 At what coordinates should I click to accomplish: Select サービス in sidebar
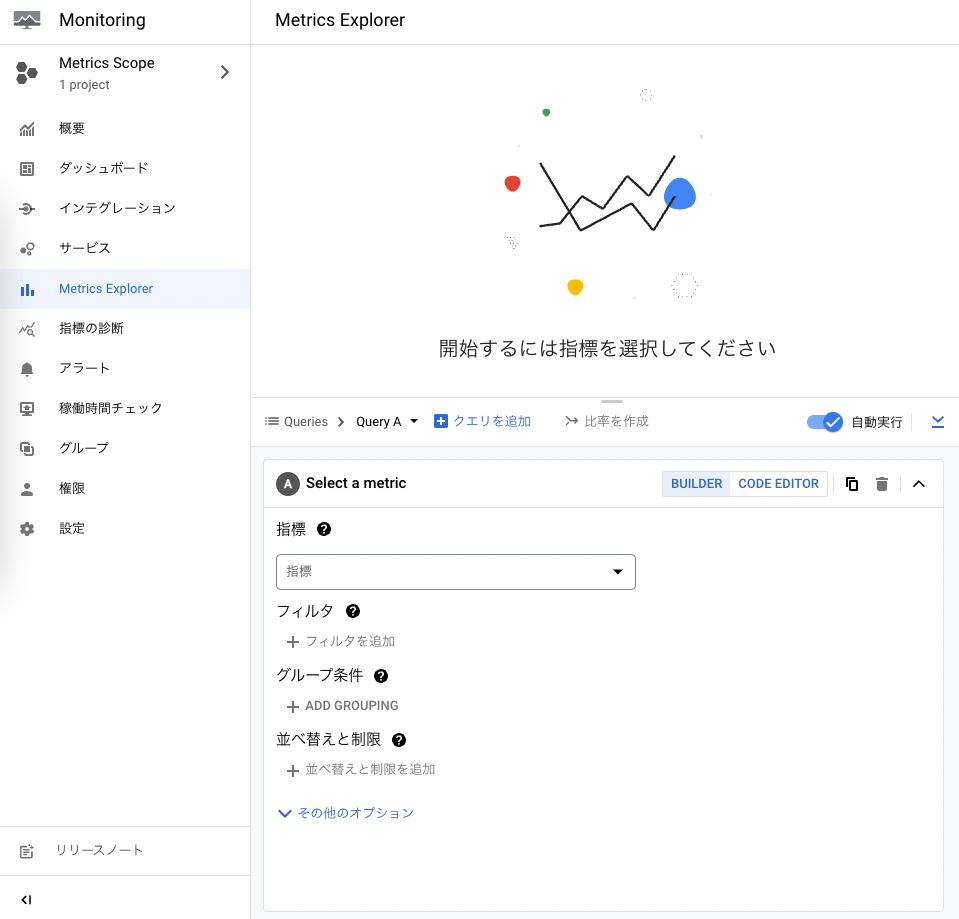click(125, 248)
